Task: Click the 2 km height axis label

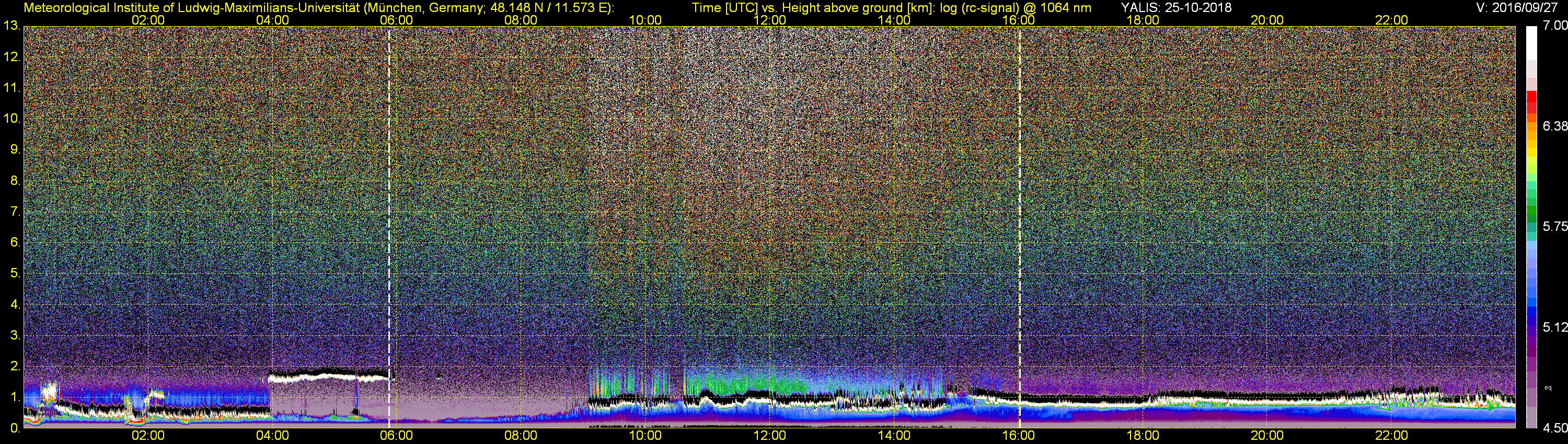Action: [15, 366]
